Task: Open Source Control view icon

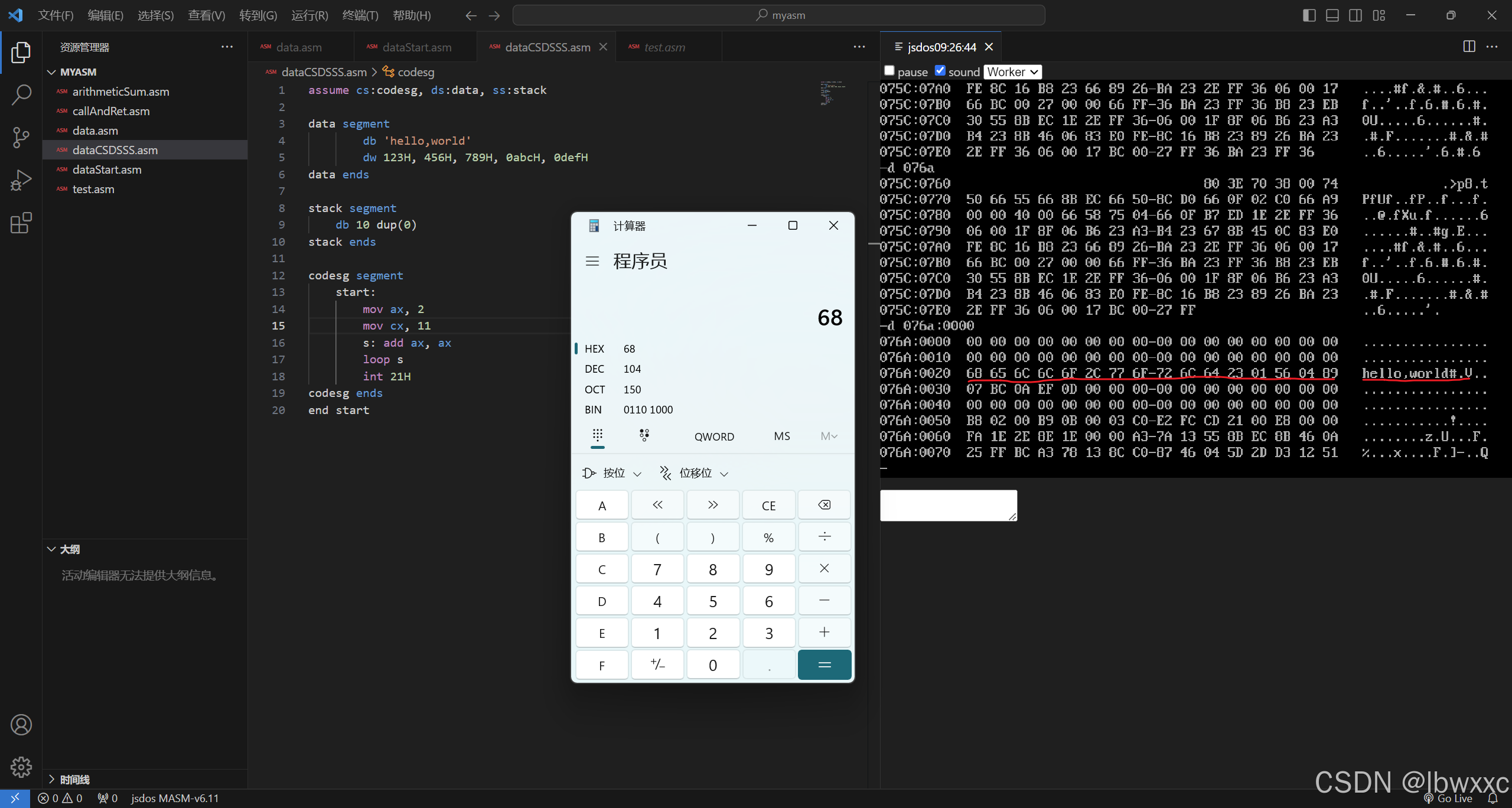Action: 21,138
